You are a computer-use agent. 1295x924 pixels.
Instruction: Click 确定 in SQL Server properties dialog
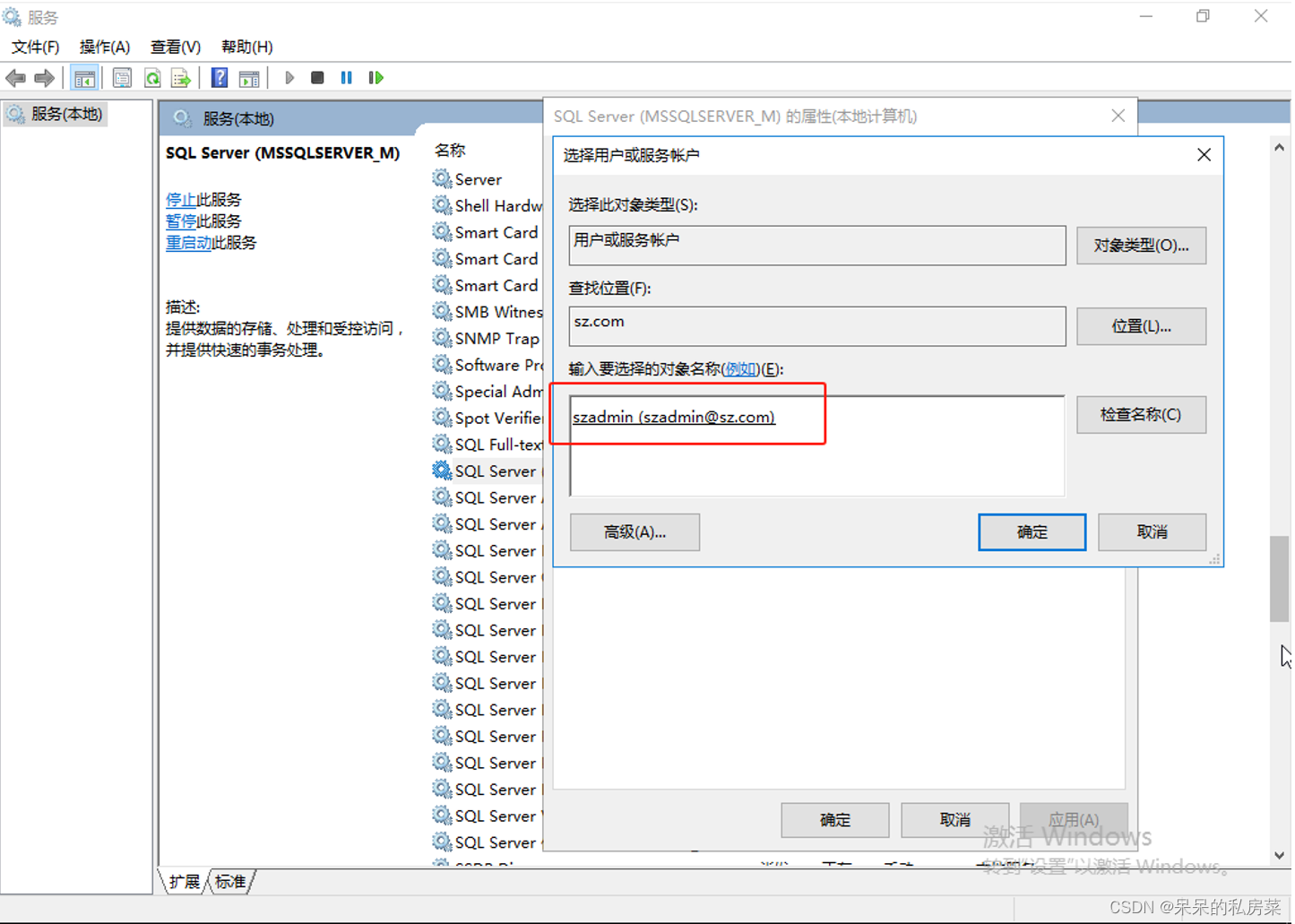click(834, 820)
